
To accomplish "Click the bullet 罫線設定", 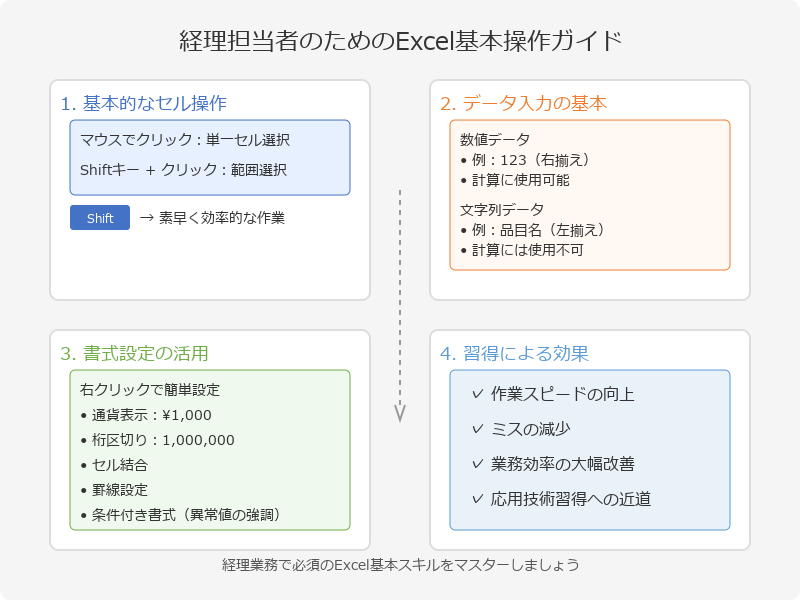I will click(114, 490).
